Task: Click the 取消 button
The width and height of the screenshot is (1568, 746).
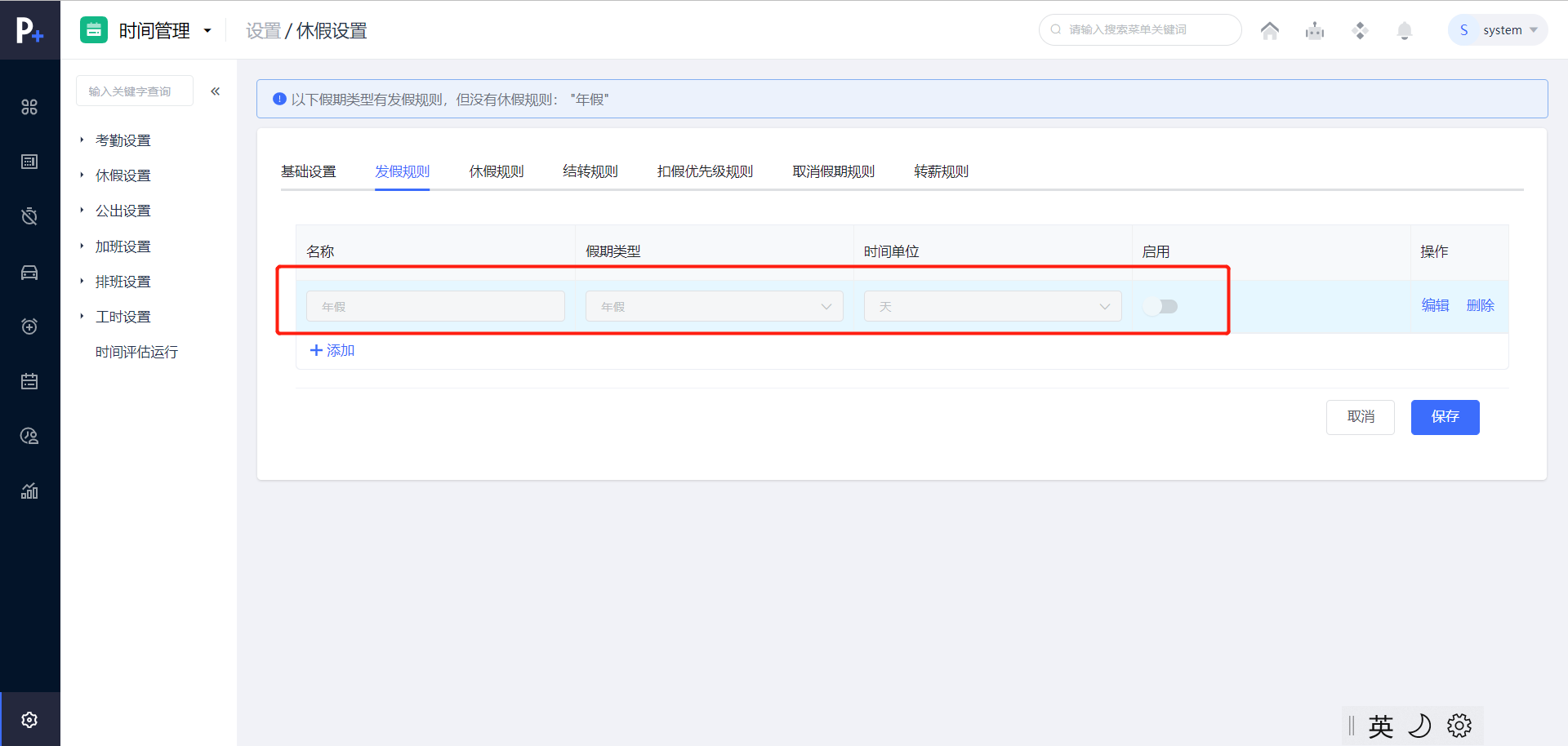Action: click(1361, 417)
